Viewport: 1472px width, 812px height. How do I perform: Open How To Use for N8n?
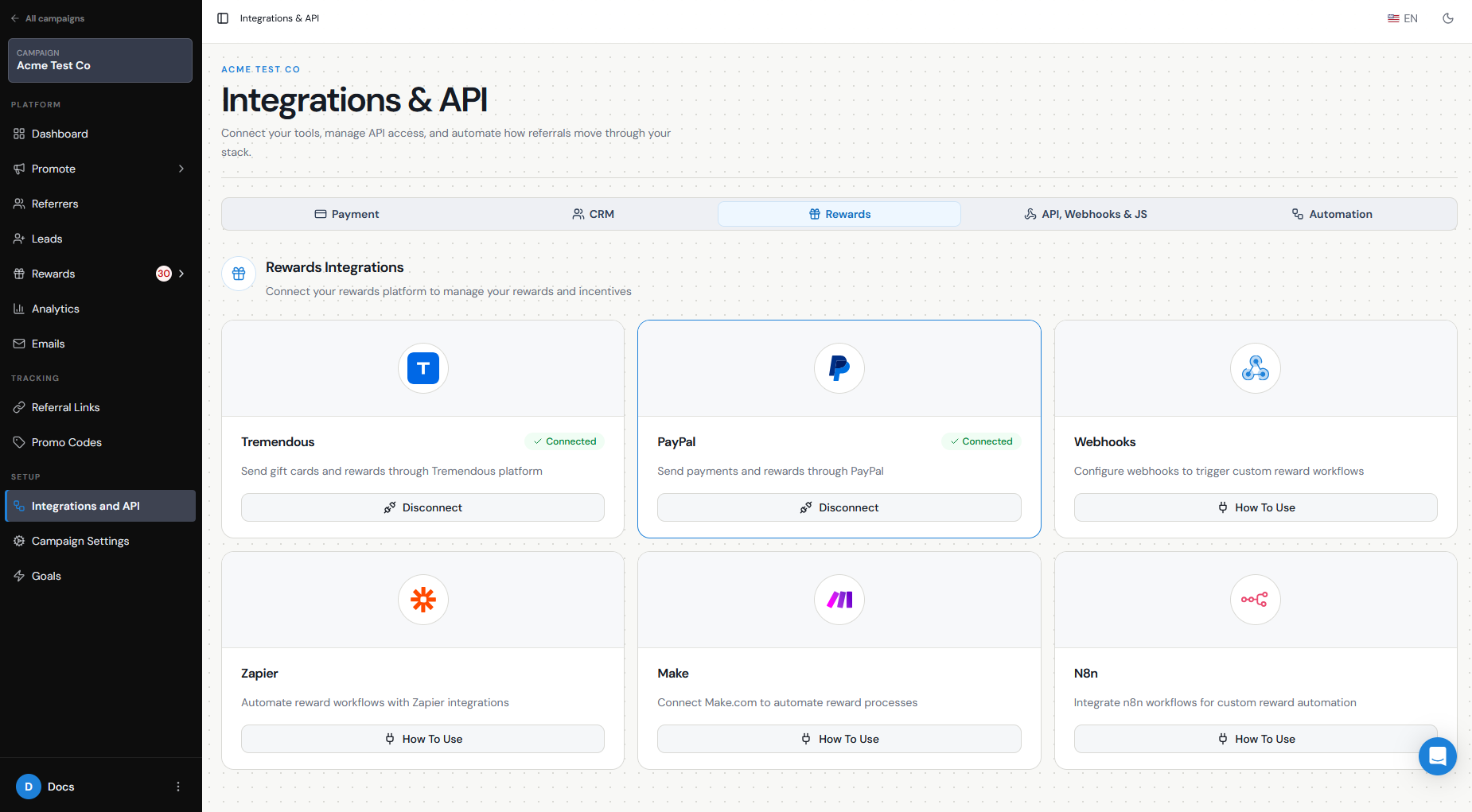[x=1256, y=739]
